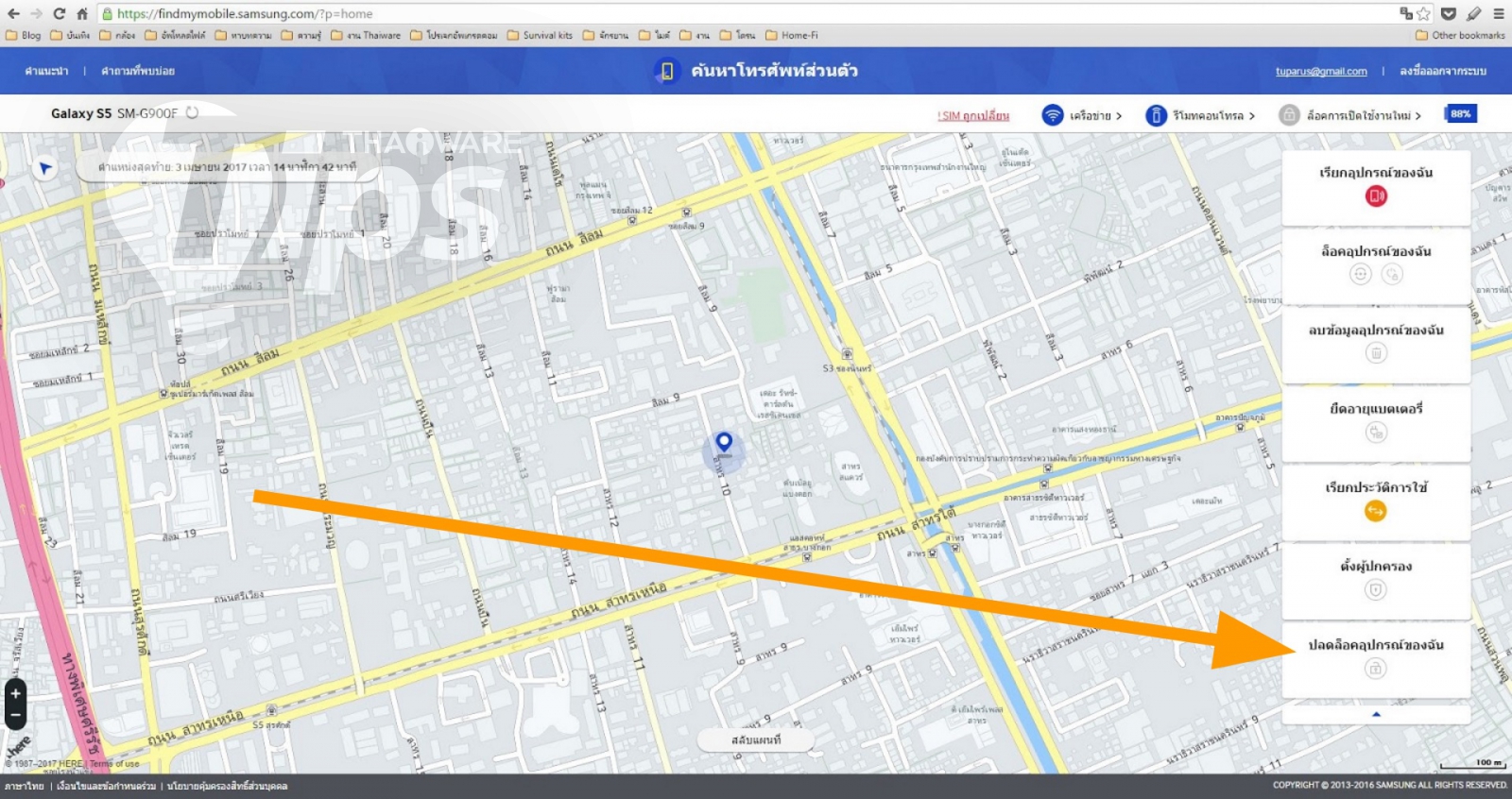Open the คำถามที่พบบ่อย FAQ link
The height and width of the screenshot is (799, 1512).
(138, 71)
